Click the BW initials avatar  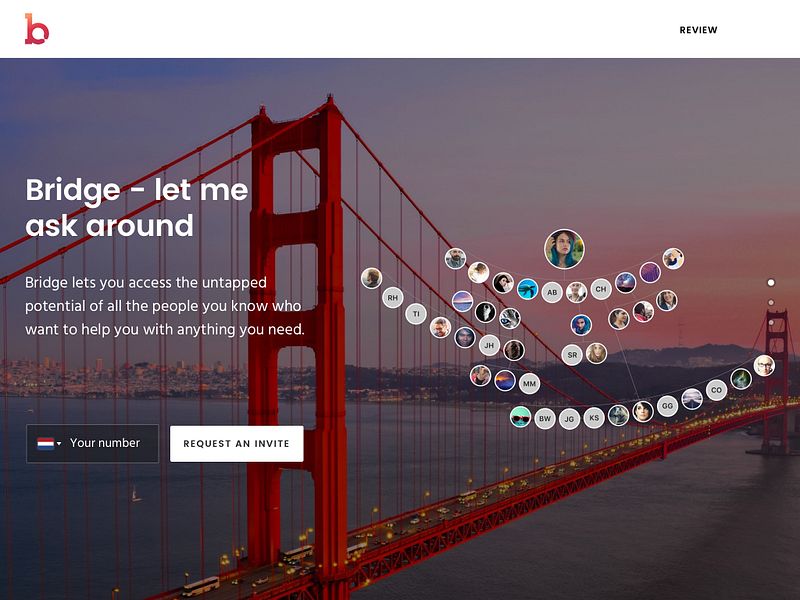545,419
